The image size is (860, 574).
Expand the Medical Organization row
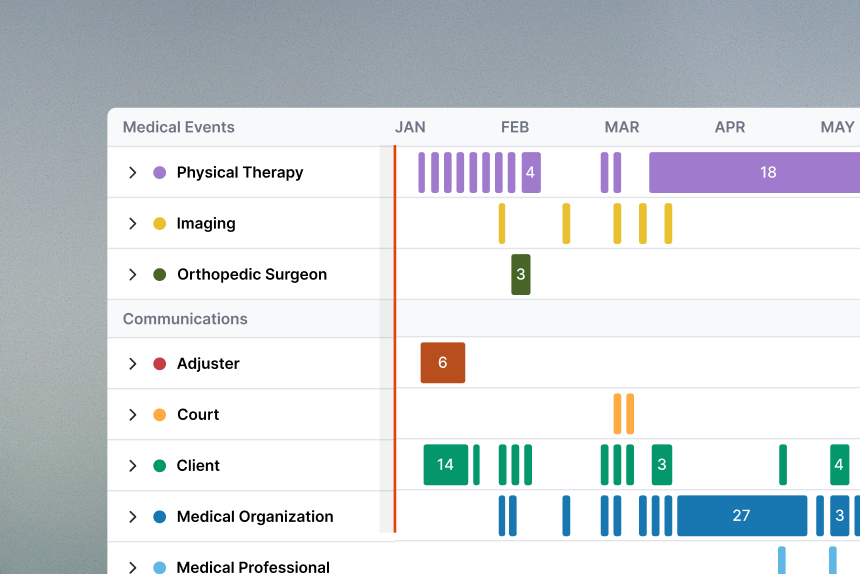pos(132,517)
